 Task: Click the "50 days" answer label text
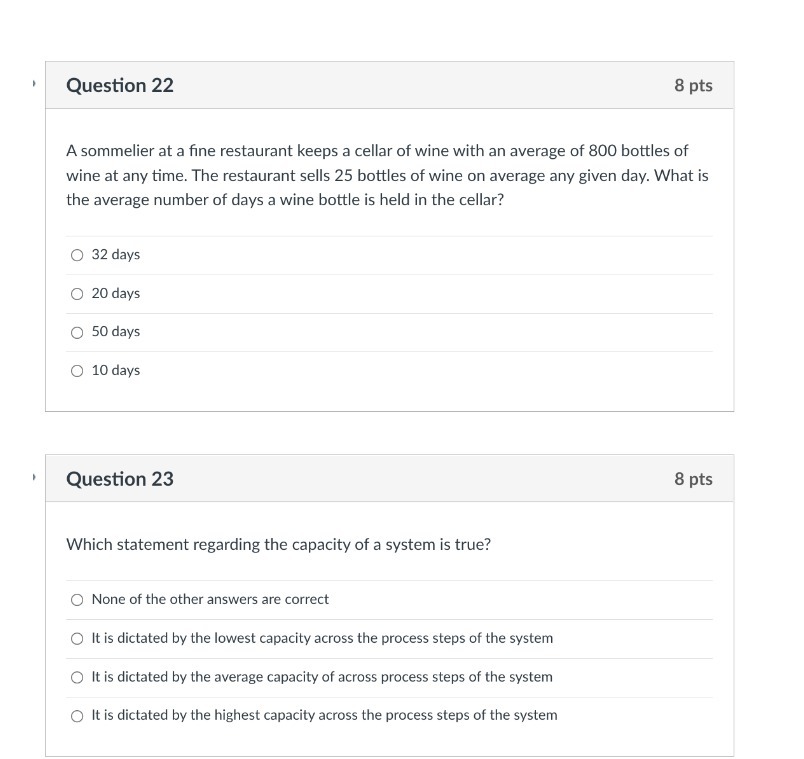115,332
